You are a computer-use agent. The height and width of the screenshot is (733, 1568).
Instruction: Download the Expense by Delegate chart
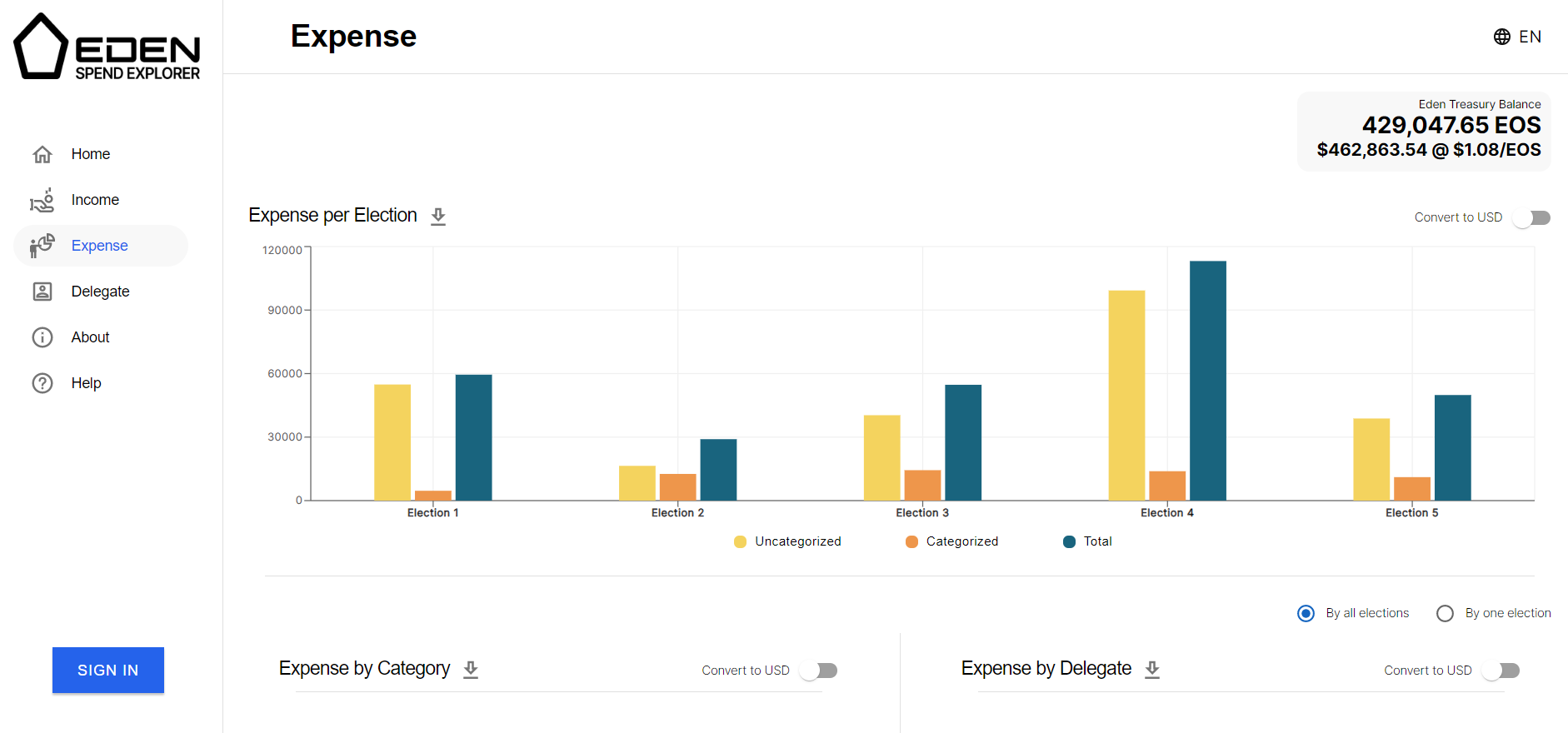click(x=1152, y=670)
